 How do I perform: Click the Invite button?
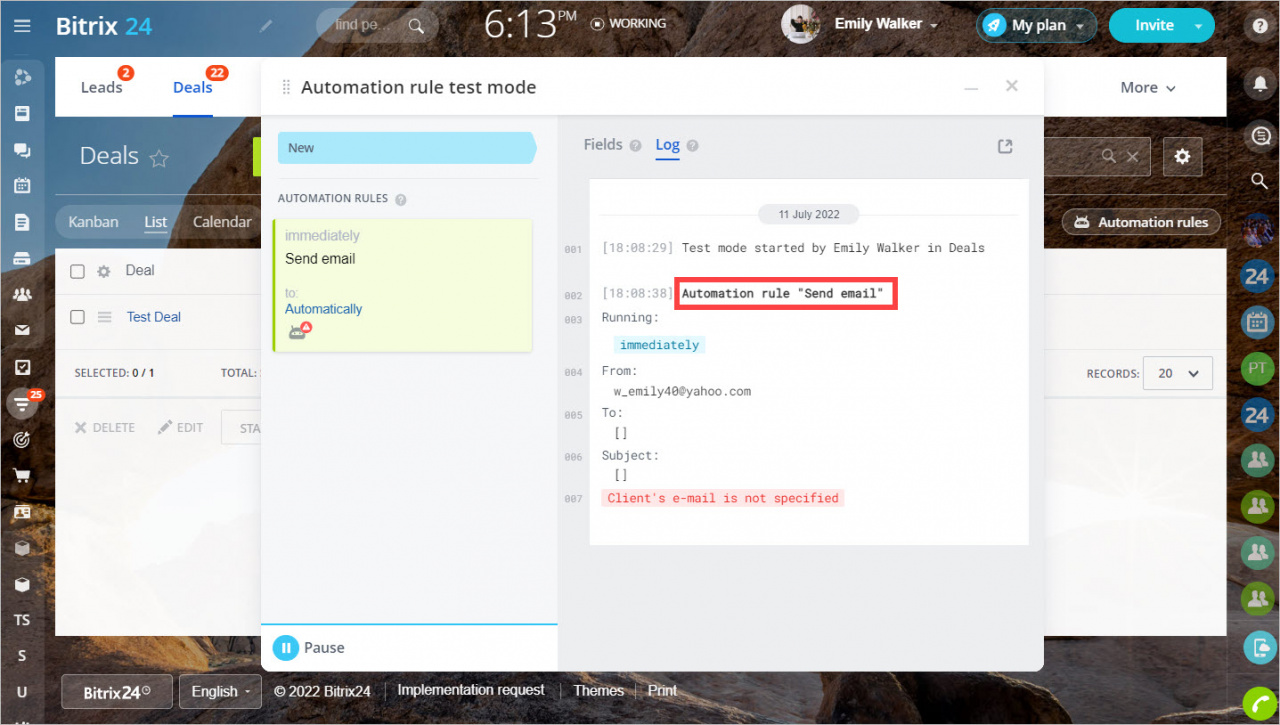[1161, 26]
